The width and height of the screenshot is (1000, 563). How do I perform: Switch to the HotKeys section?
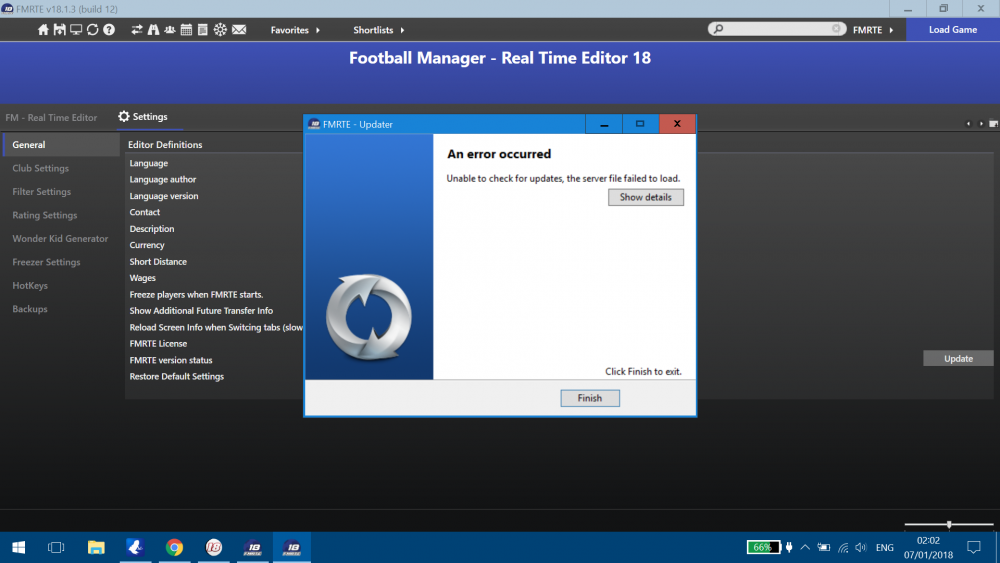click(x=30, y=286)
